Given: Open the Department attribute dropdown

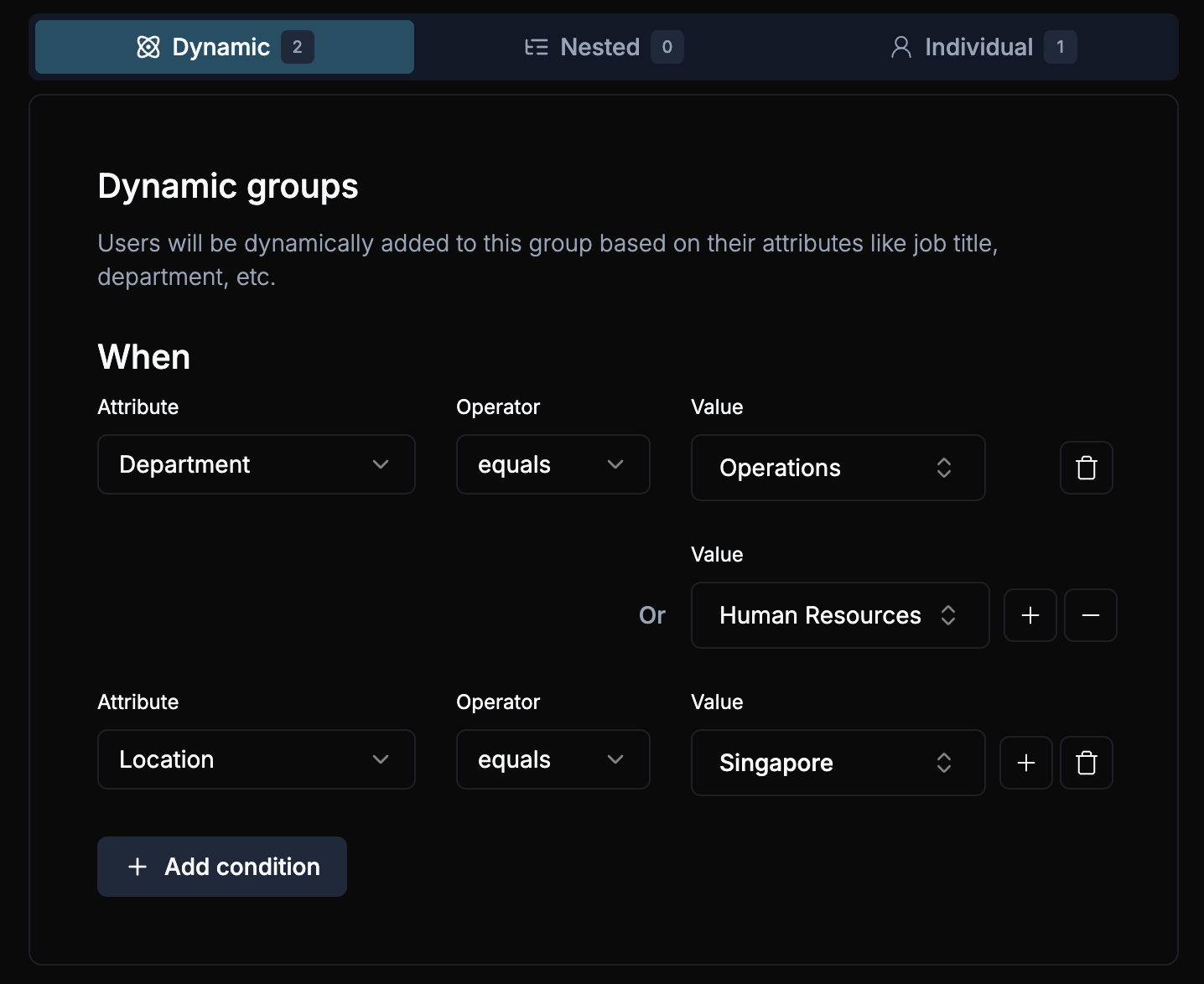Looking at the screenshot, I should click(381, 464).
